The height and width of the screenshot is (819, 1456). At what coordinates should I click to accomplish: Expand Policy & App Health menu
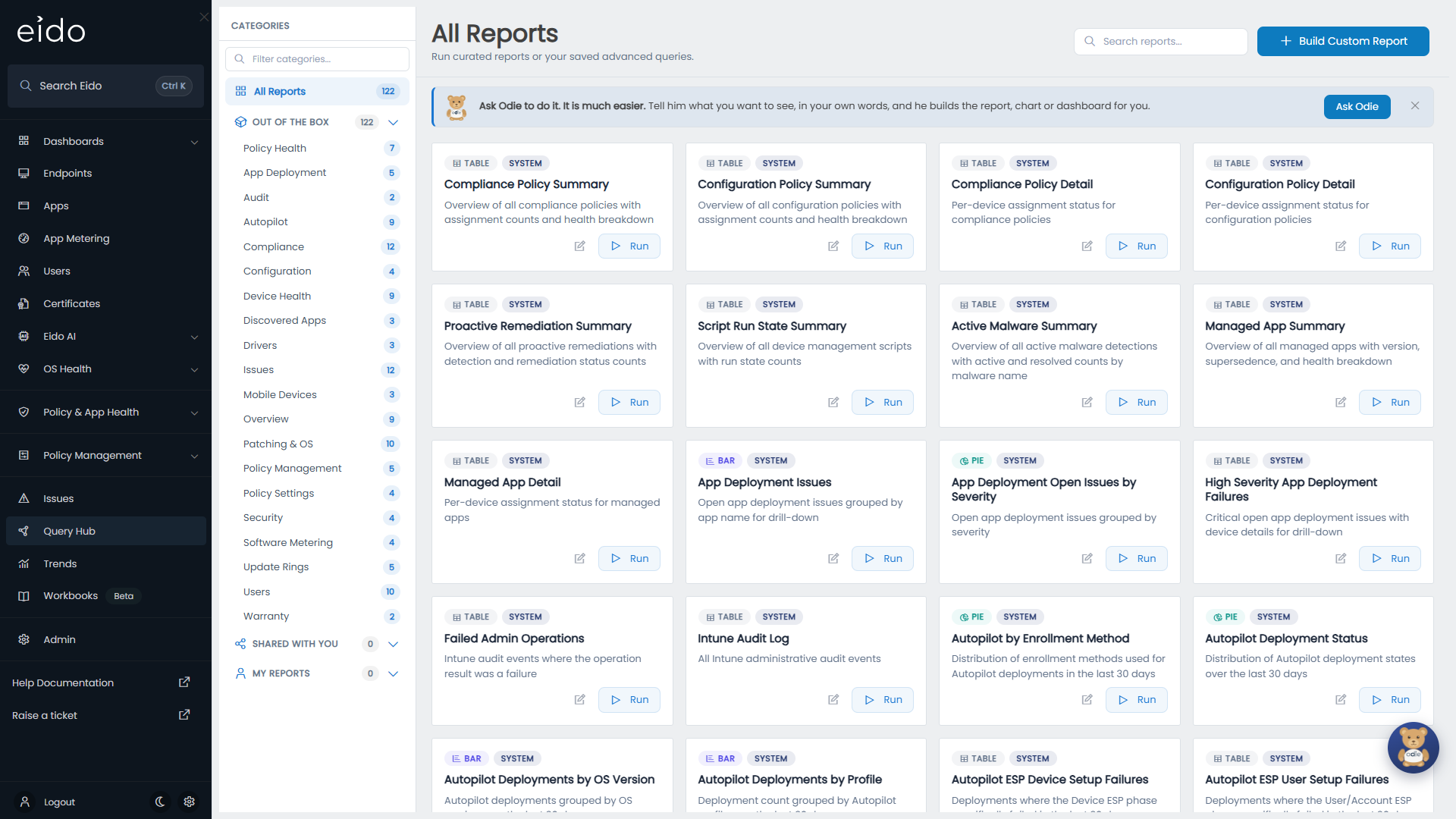(x=105, y=412)
